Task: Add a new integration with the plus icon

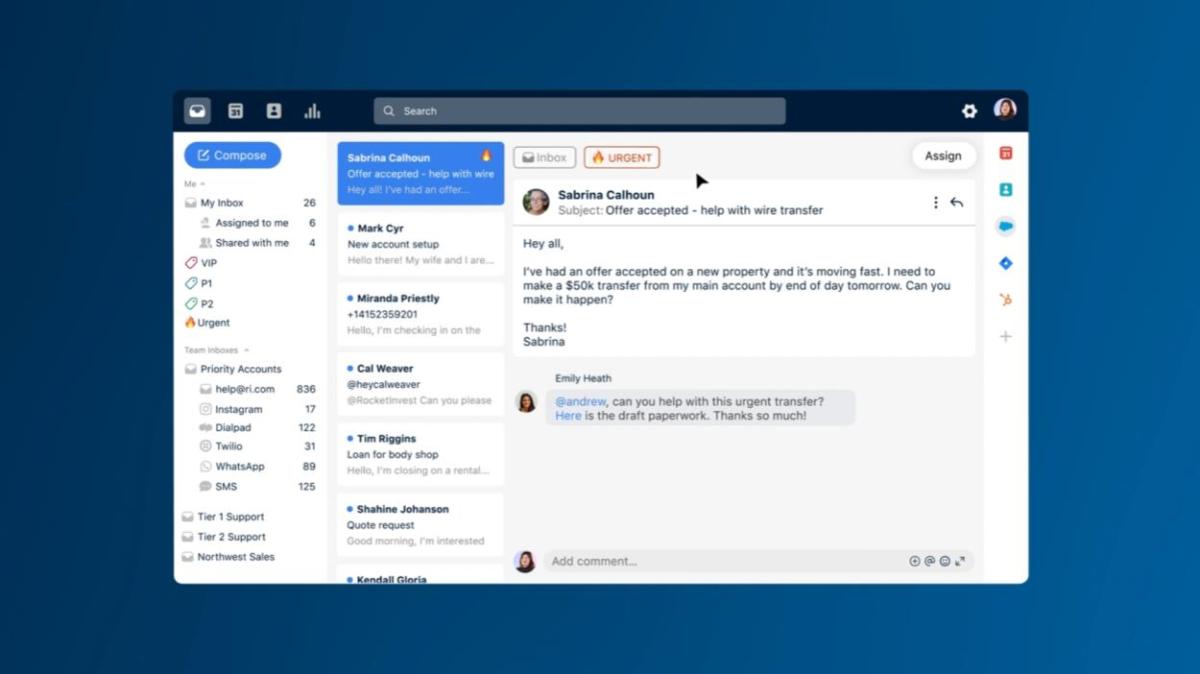Action: point(1005,337)
